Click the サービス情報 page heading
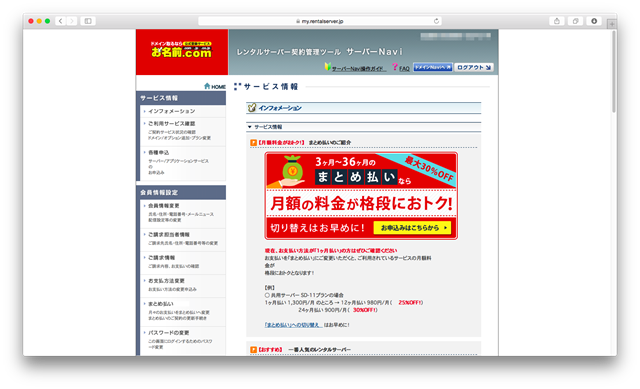This screenshot has width=640, height=389. [271, 87]
